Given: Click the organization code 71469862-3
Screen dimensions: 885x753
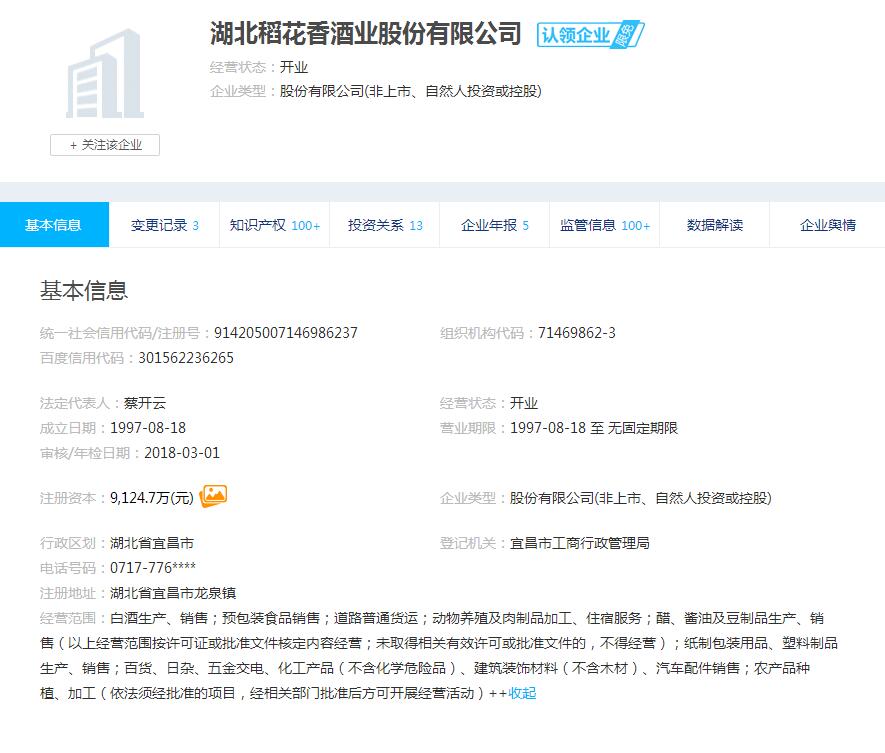Looking at the screenshot, I should point(576,333).
